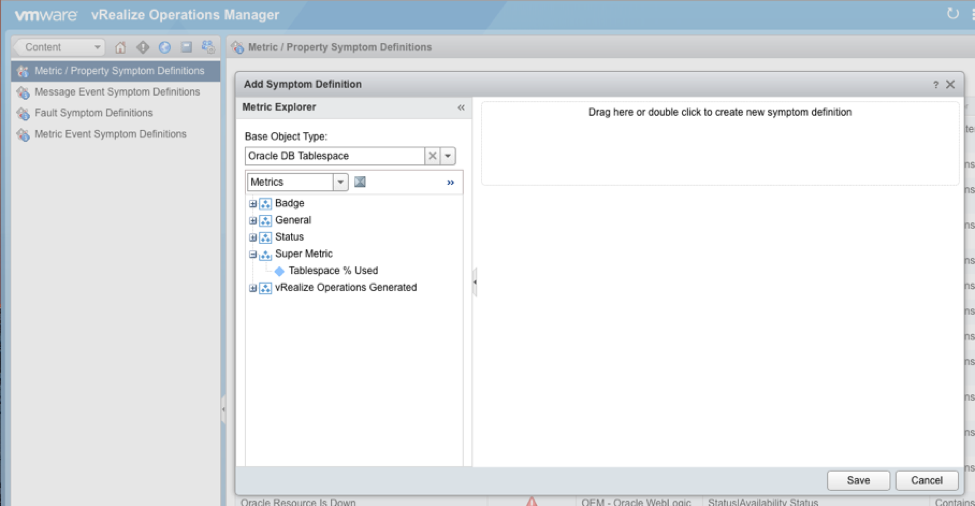Image resolution: width=975 pixels, height=506 pixels.
Task: Click the refresh icon in header
Action: point(953,13)
